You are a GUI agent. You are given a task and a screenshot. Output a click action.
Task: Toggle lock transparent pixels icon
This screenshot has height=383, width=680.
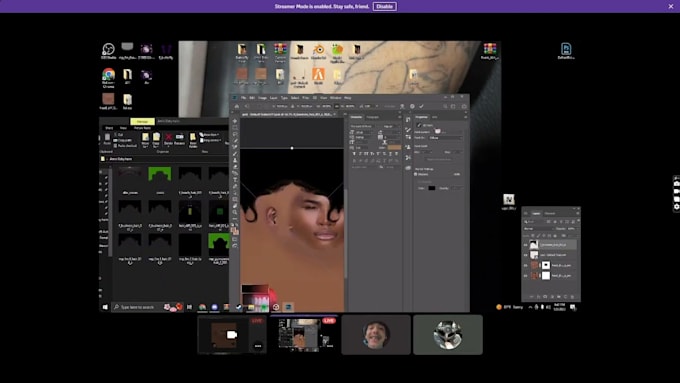coord(533,236)
